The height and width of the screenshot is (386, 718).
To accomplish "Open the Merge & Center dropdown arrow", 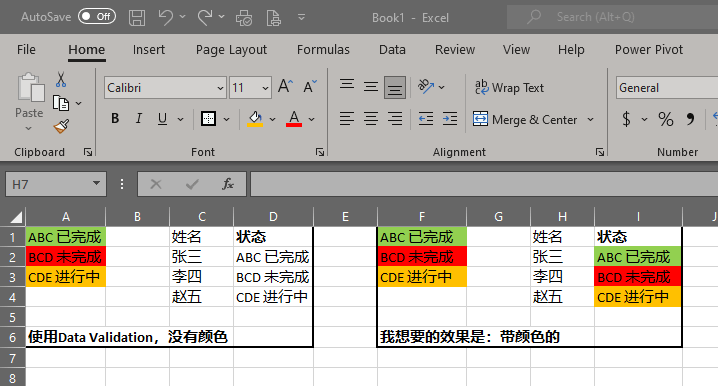I will pyautogui.click(x=591, y=120).
